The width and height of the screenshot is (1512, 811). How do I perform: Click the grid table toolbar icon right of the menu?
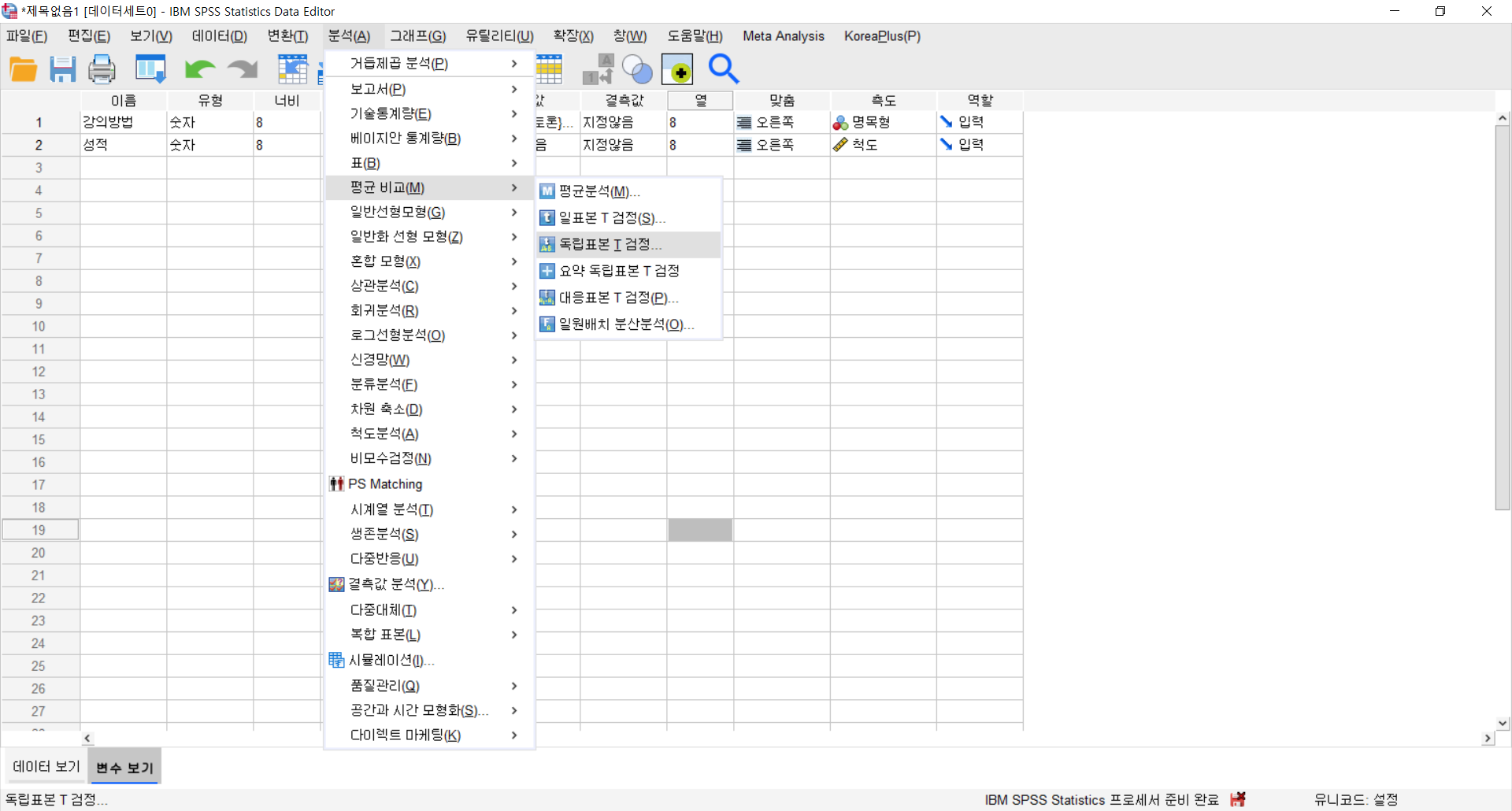pos(549,70)
